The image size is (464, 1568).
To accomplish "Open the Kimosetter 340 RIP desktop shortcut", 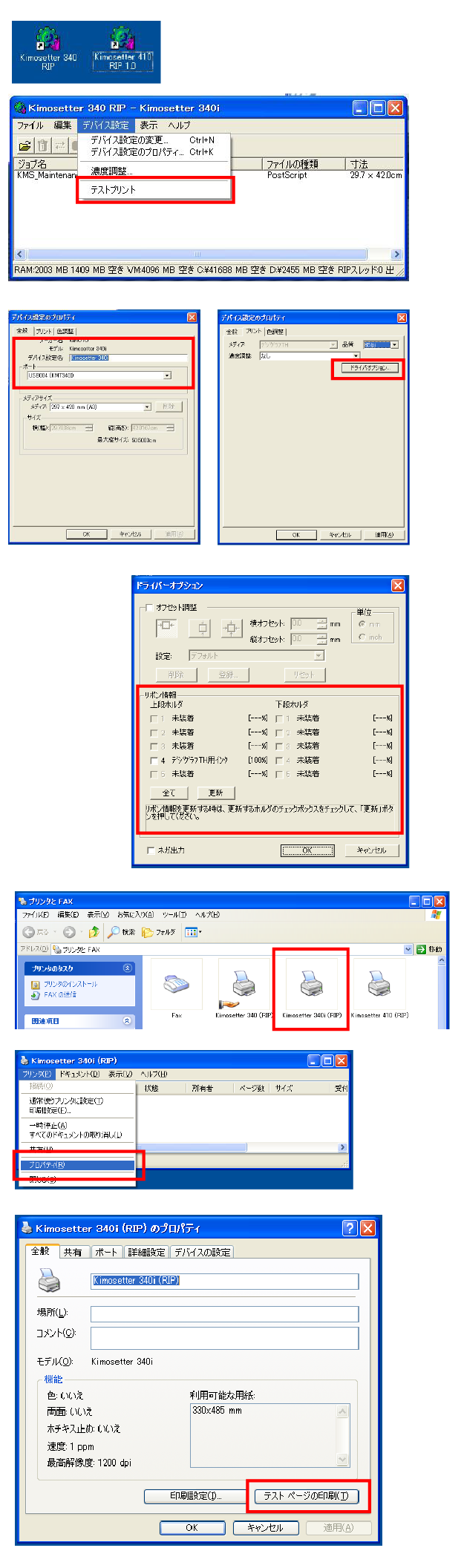I will click(x=48, y=49).
